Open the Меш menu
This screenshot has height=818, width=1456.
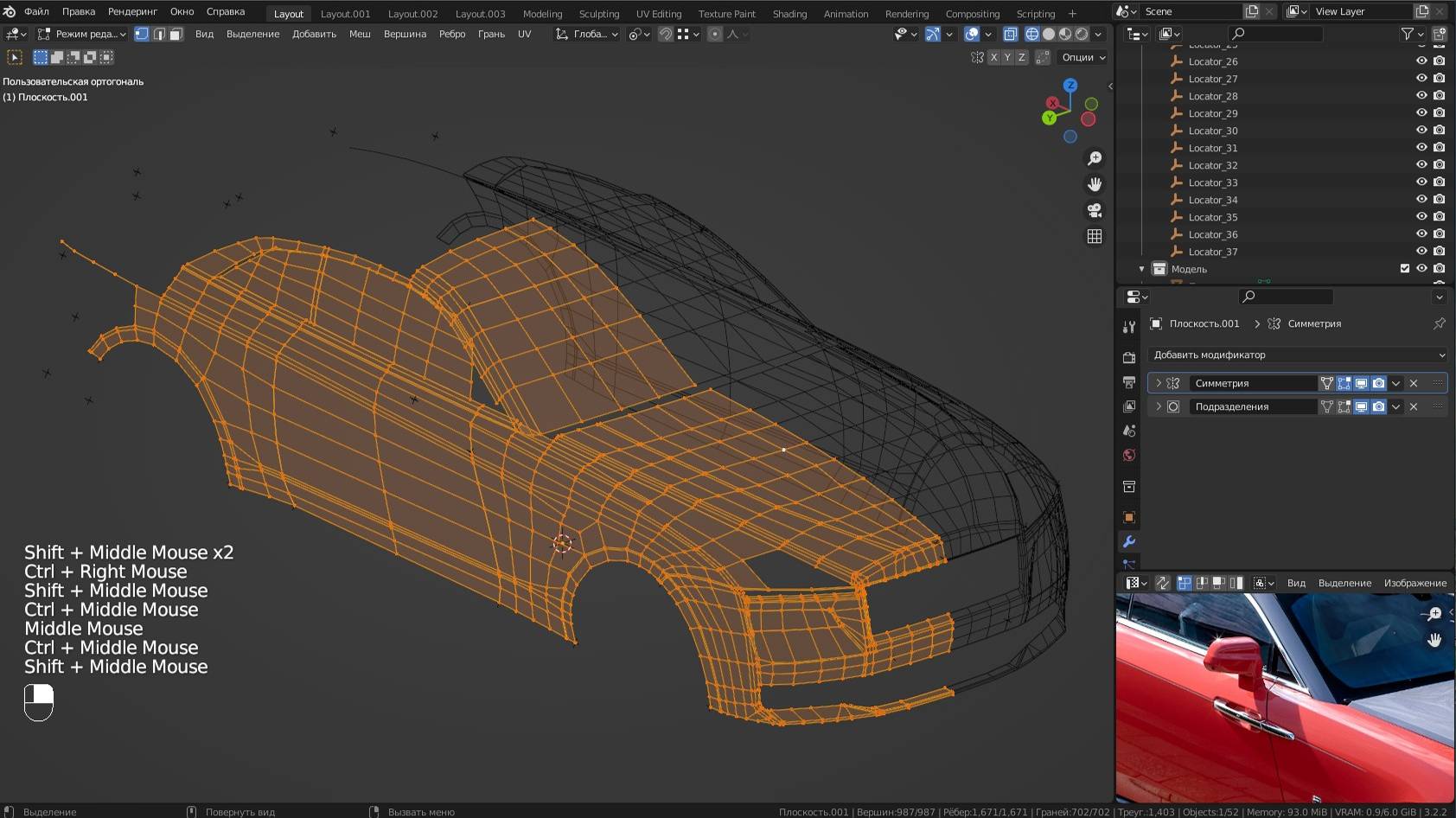click(x=360, y=34)
